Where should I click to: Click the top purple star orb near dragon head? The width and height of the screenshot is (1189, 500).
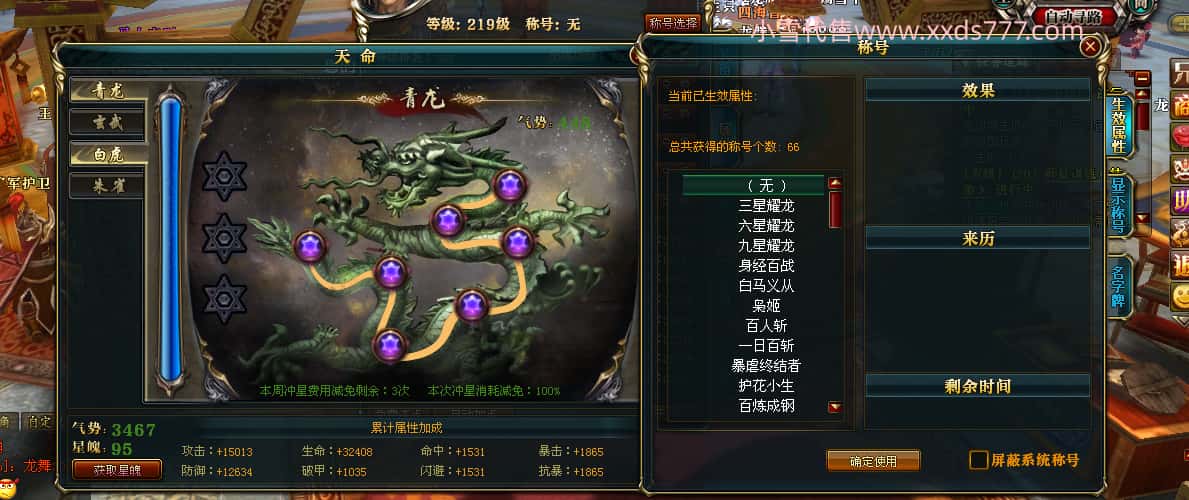point(509,185)
